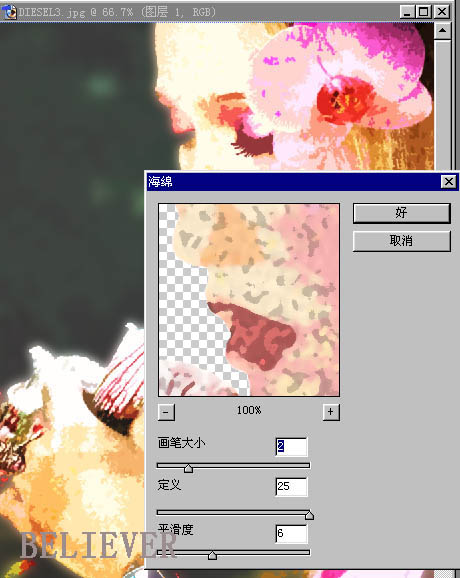This screenshot has height=578, width=460.
Task: Click the DIESEL3.jpg document icon in title bar
Action: 9,12
